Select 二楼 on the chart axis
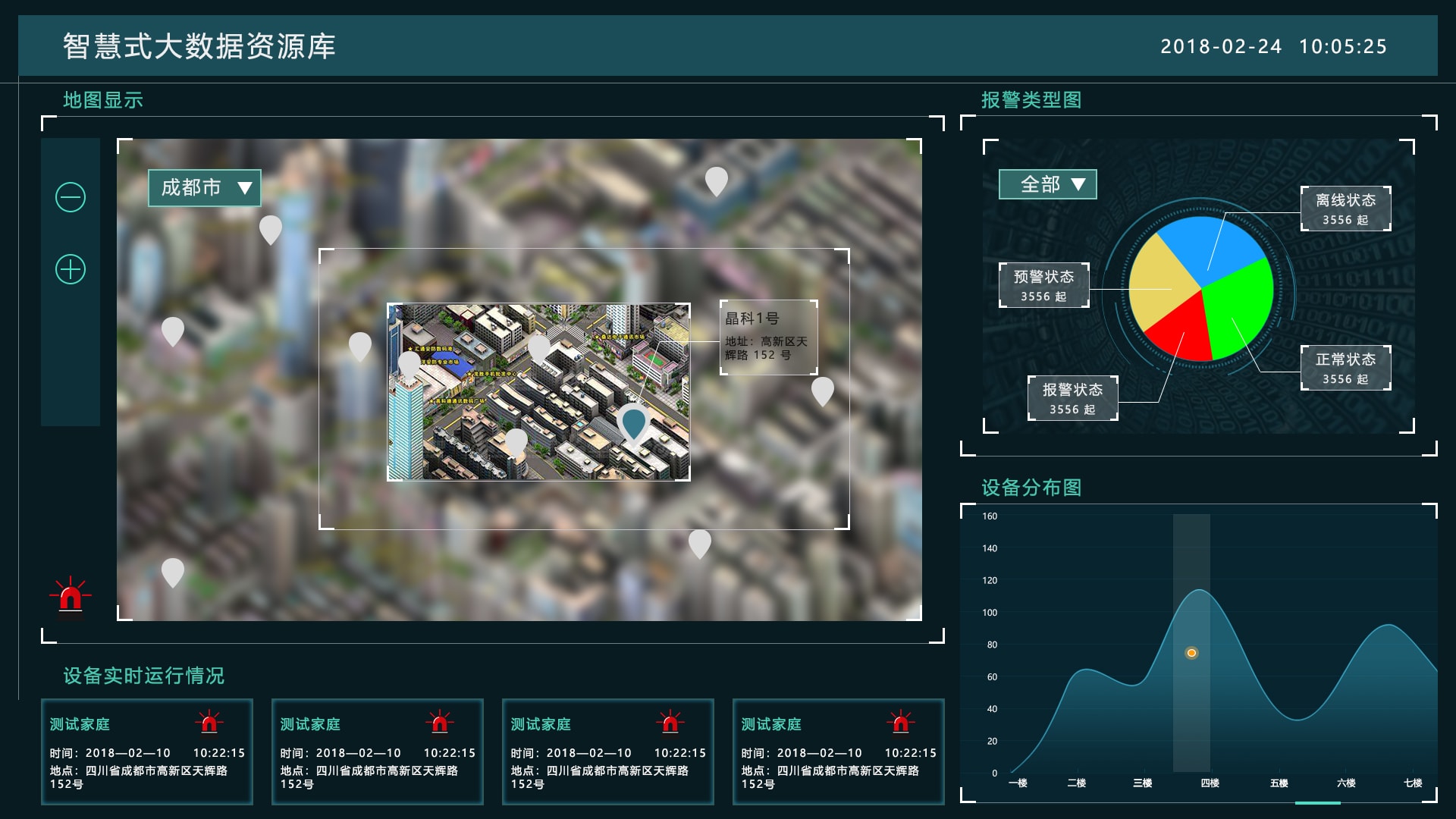The width and height of the screenshot is (1456, 819). tap(1077, 783)
